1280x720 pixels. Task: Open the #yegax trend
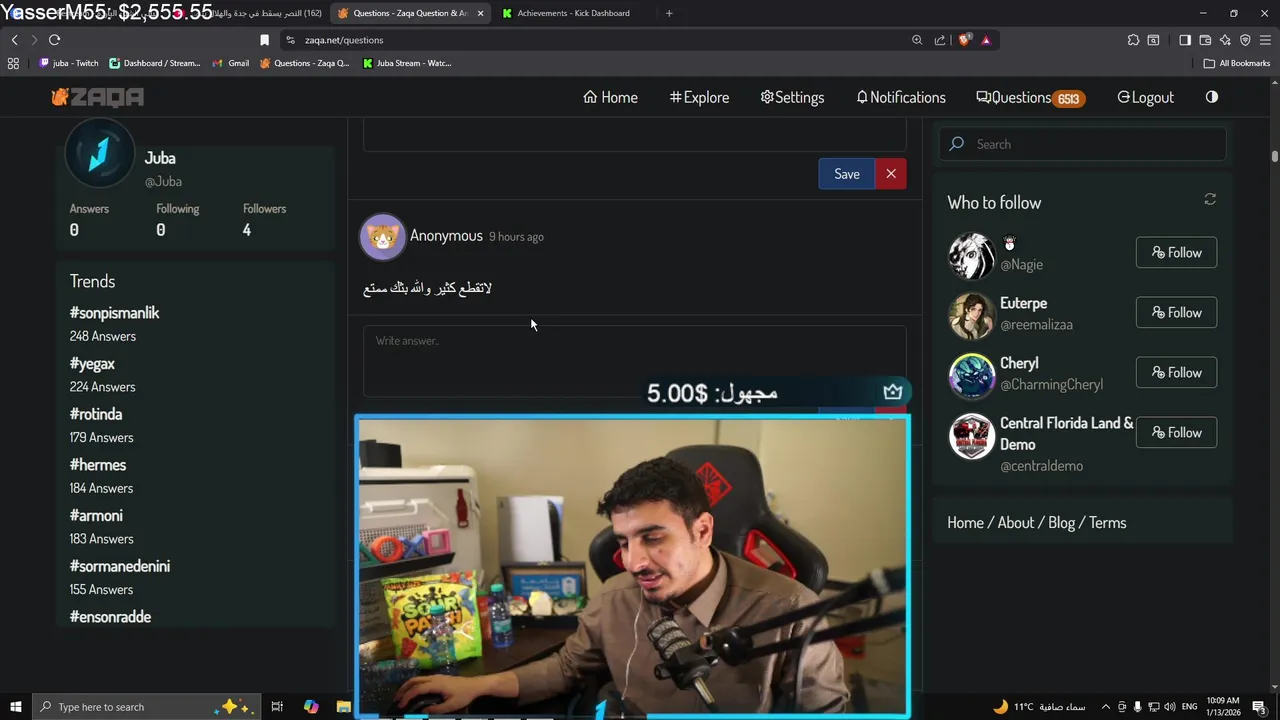92,364
